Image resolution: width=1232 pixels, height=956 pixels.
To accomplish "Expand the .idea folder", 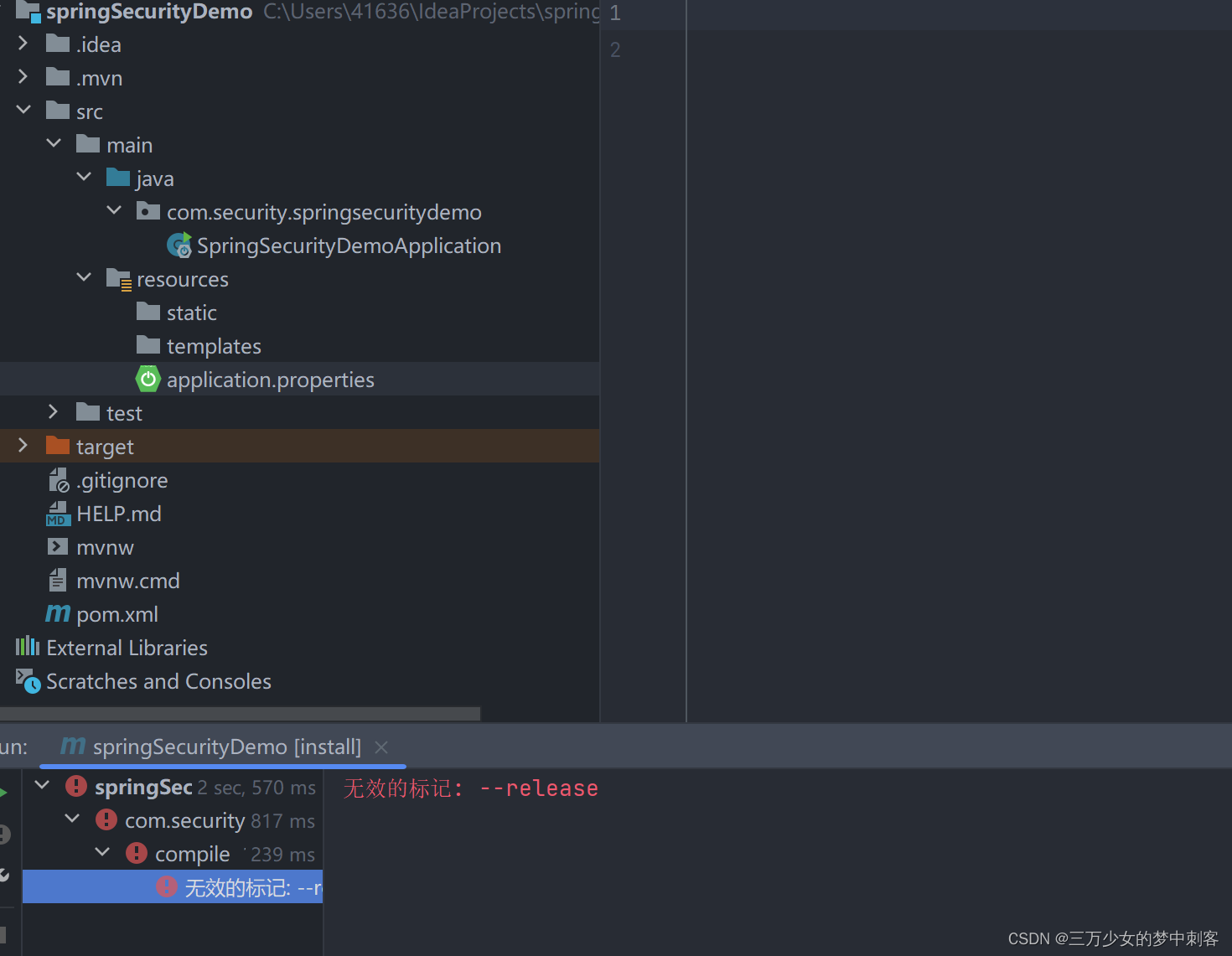I will pos(23,43).
